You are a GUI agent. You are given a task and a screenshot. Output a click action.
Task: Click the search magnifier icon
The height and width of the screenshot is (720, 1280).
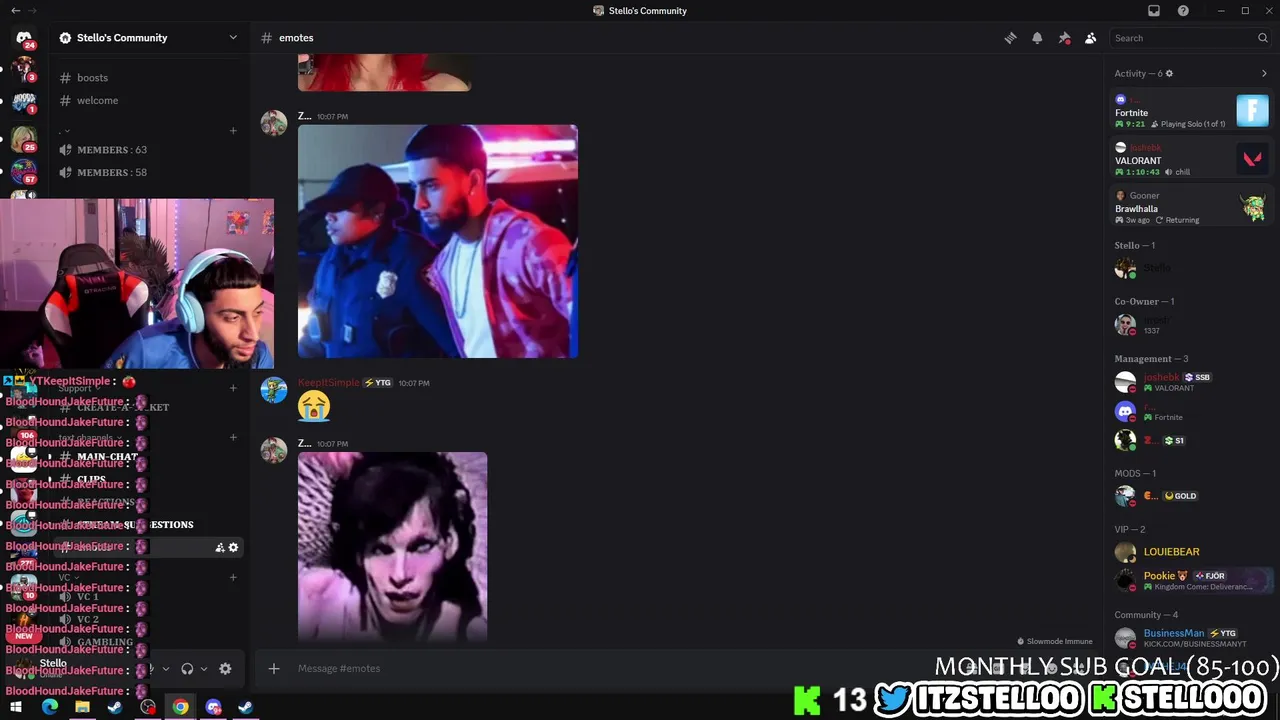pos(1263,38)
